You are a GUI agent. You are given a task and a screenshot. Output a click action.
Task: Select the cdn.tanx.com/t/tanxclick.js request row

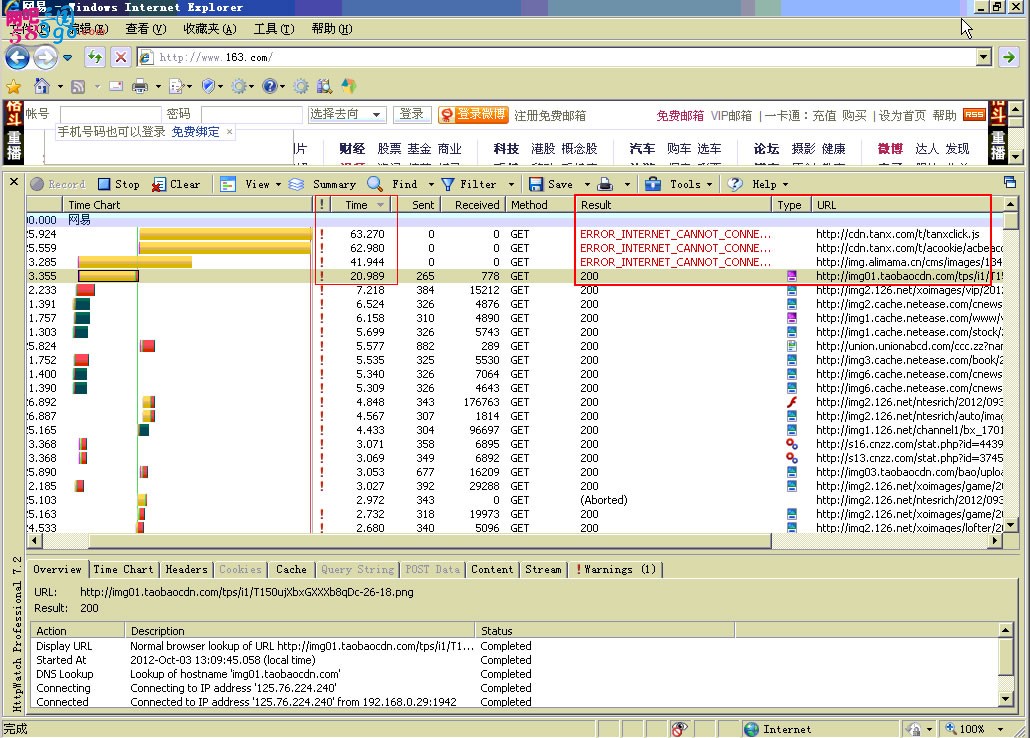click(x=515, y=234)
